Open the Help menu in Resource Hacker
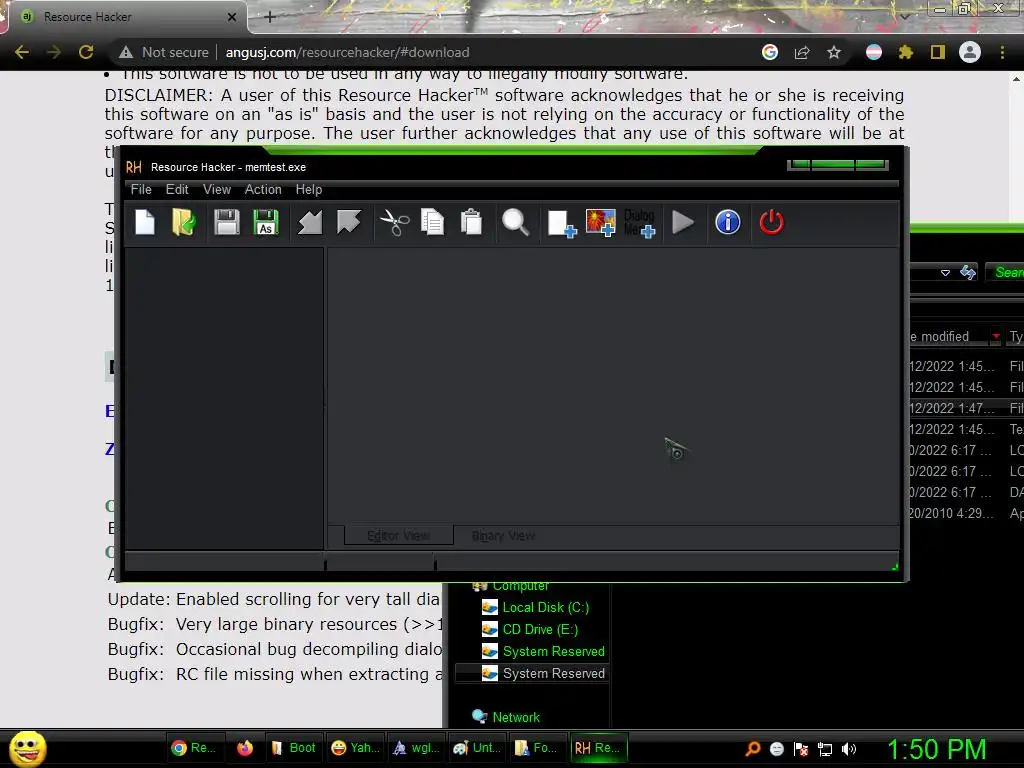Screen dimensions: 1024x768 [x=309, y=189]
